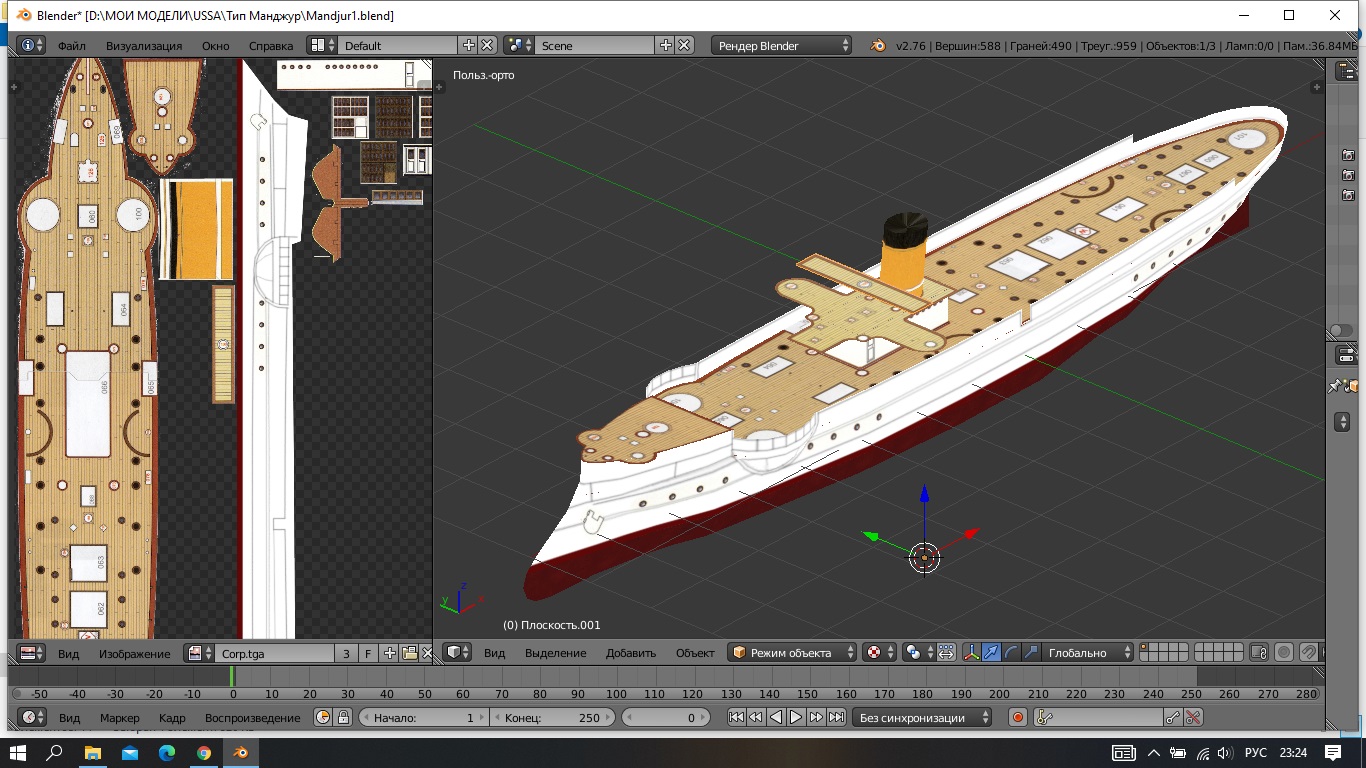Viewport: 1366px width, 768px height.
Task: Open the Без синхронизации sync dropdown
Action: click(x=924, y=717)
